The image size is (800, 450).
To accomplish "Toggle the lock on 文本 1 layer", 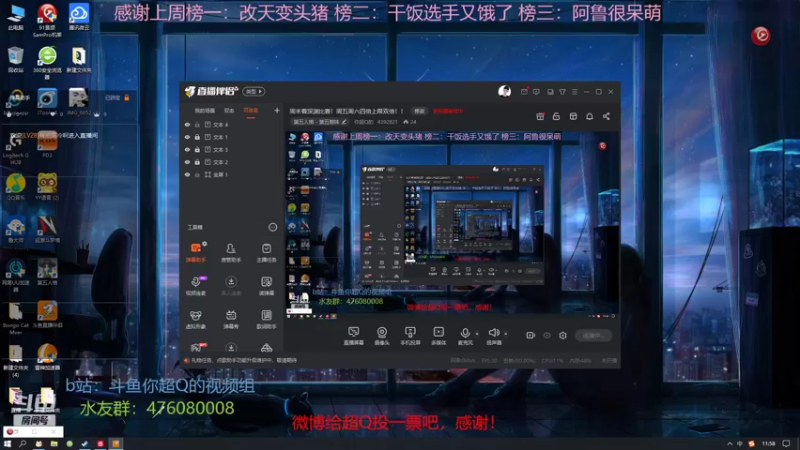I will (x=197, y=137).
